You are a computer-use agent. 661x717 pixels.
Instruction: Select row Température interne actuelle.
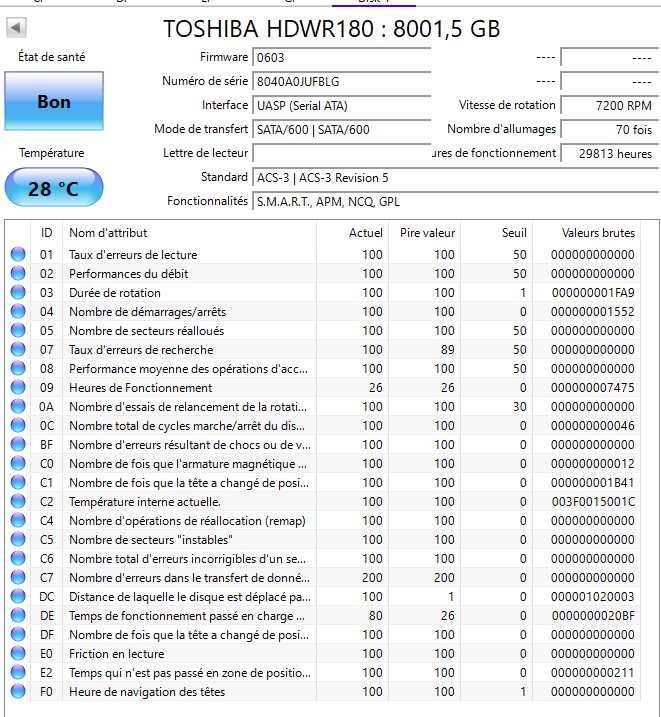click(323, 502)
